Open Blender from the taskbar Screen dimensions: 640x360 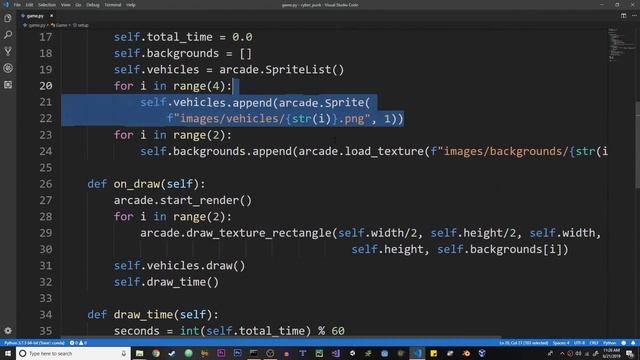click(x=466, y=353)
